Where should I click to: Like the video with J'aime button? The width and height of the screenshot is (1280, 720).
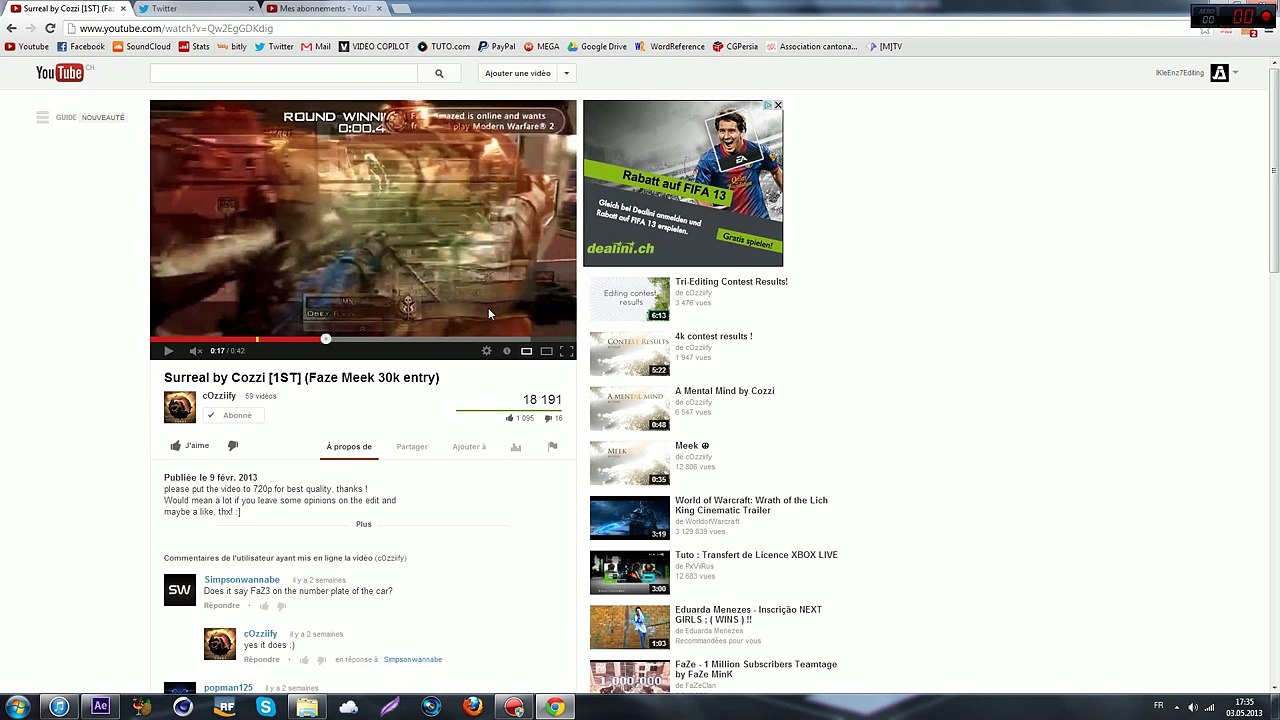(x=189, y=446)
